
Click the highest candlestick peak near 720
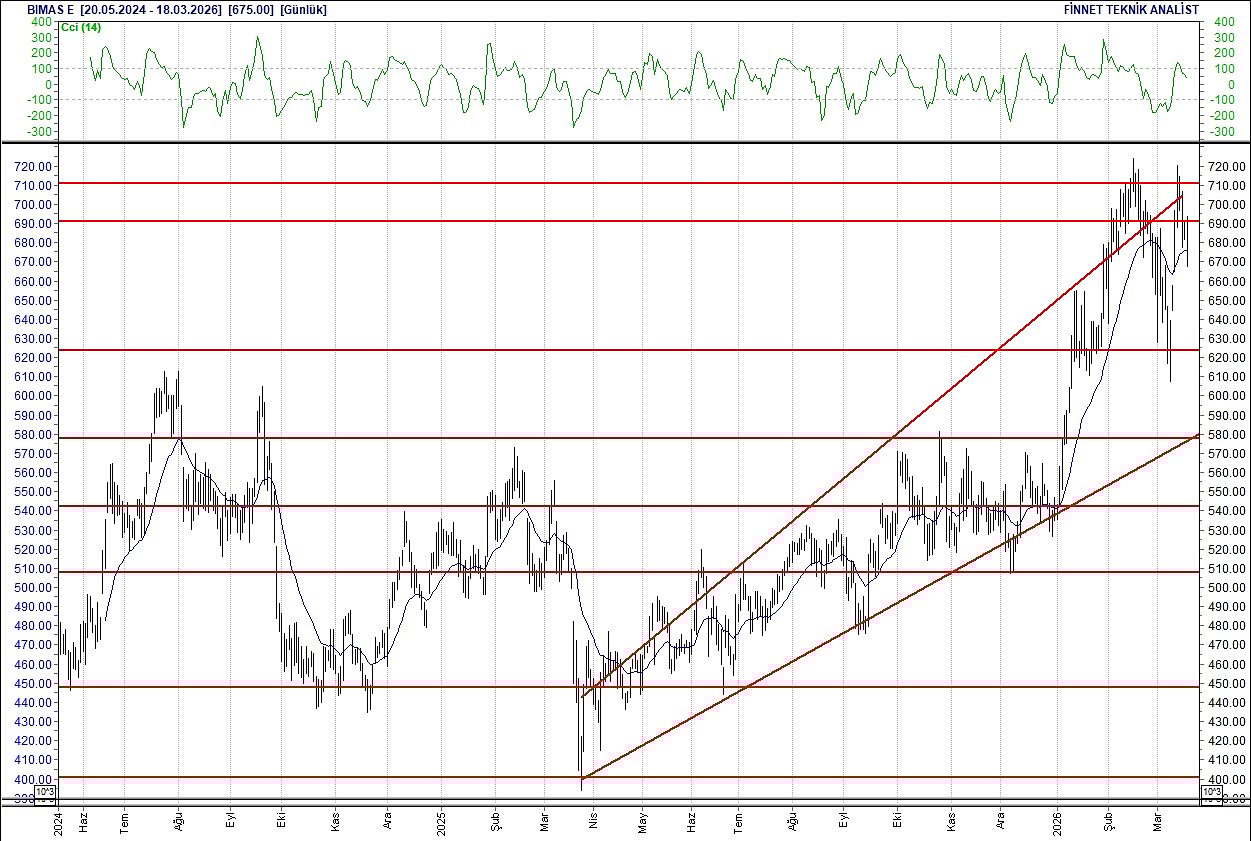(x=1133, y=162)
